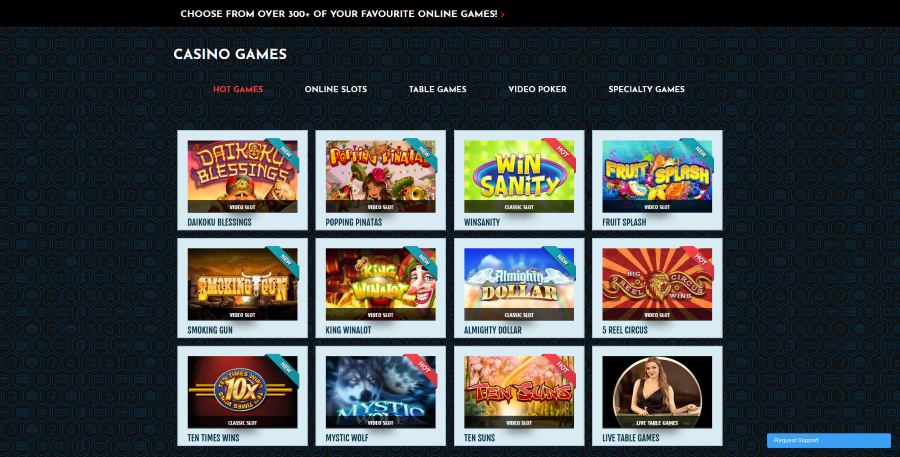Screen dimensions: 900x457
Task: Switch to the Online Slots tab
Action: tap(336, 89)
